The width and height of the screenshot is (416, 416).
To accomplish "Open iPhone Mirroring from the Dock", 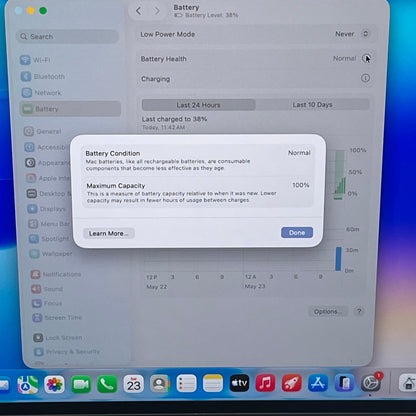I will point(344,383).
